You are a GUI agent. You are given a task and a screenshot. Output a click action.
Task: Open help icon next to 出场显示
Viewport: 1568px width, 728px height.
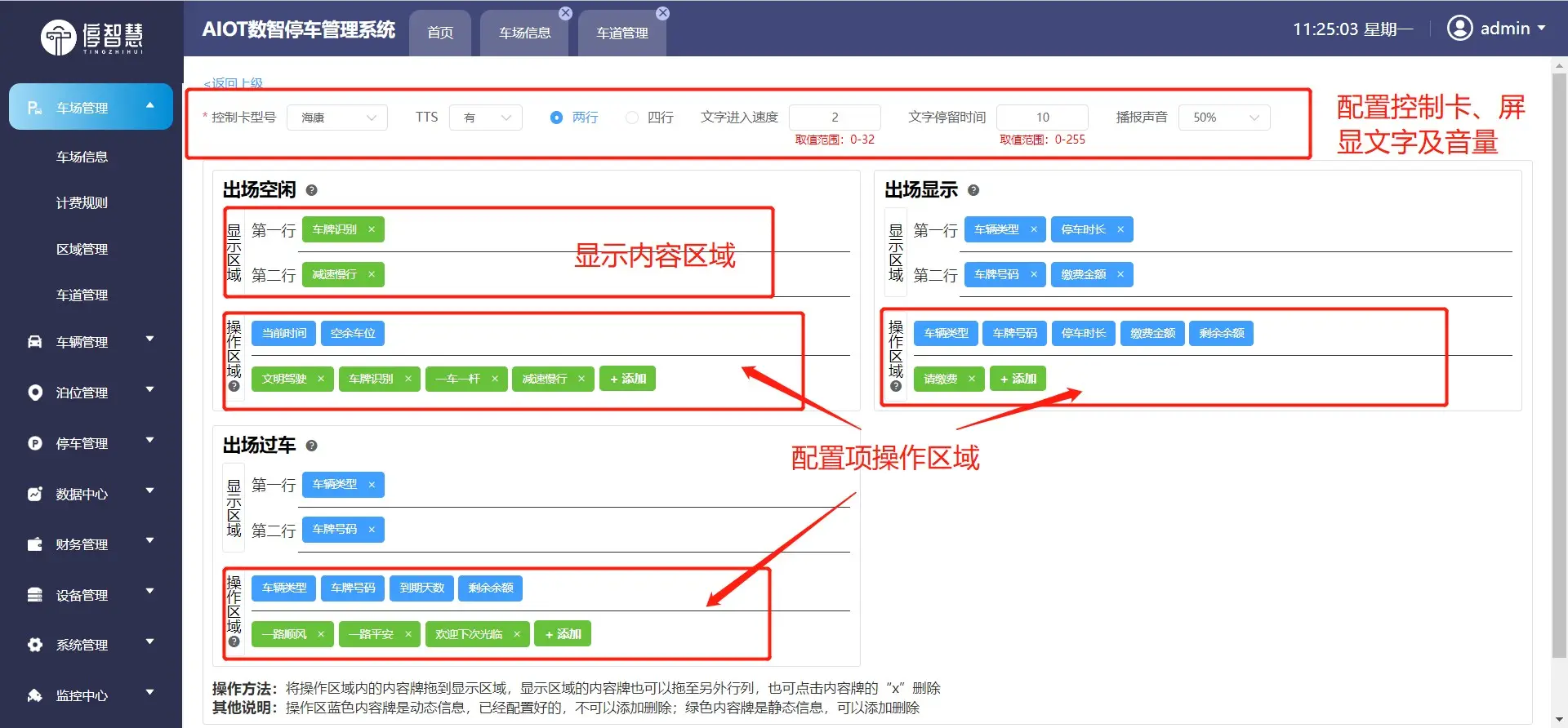click(973, 190)
